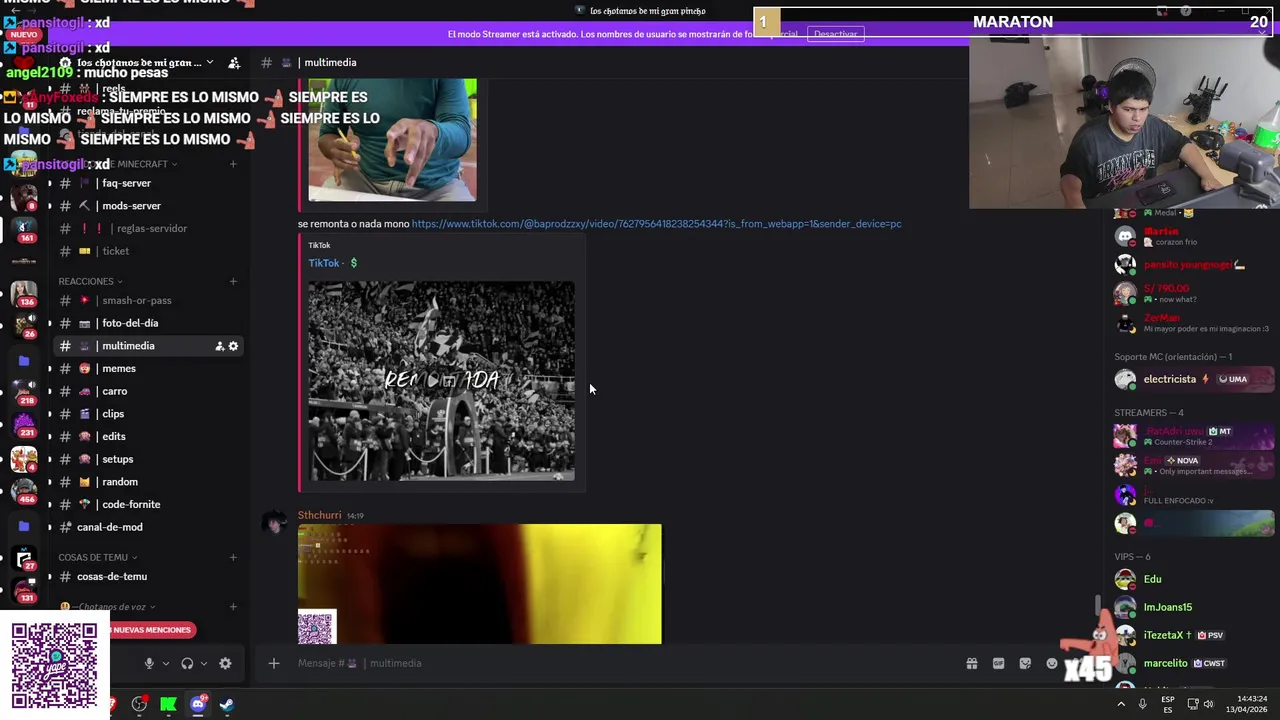
Task: Select the carro channel
Action: pyautogui.click(x=148, y=391)
